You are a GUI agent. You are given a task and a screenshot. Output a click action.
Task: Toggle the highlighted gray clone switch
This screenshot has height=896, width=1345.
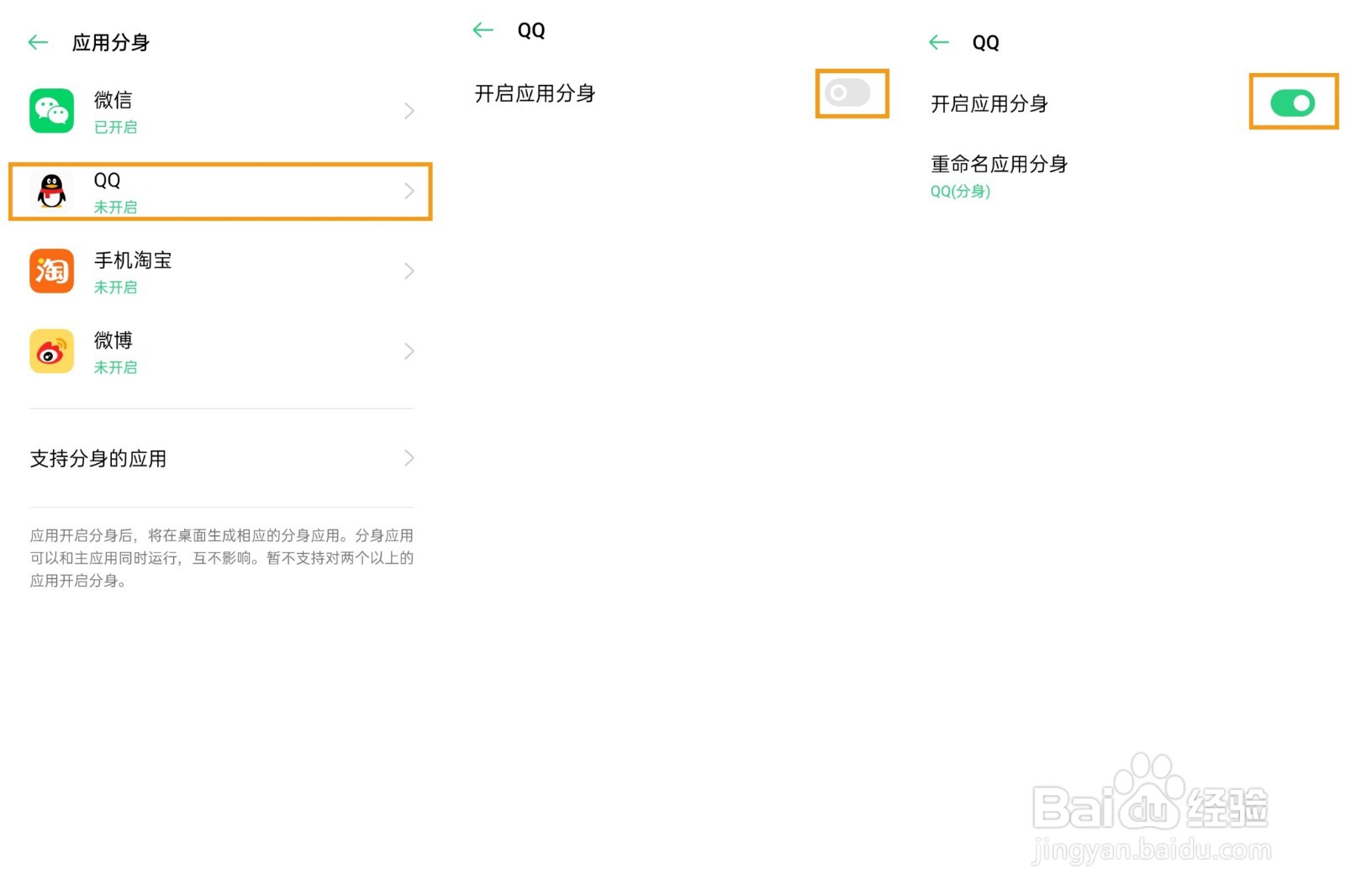pos(852,93)
